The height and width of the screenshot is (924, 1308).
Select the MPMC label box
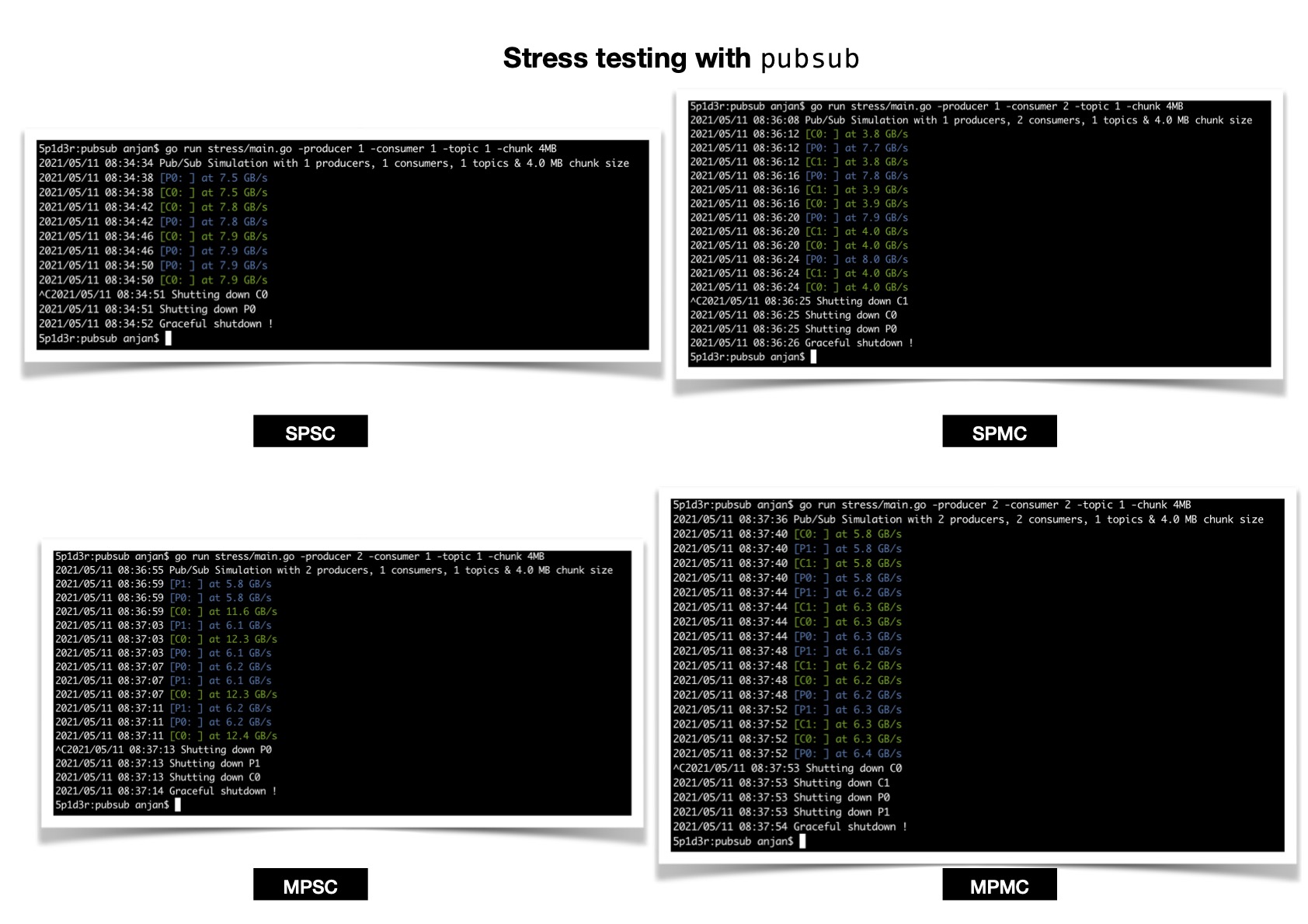[1000, 885]
